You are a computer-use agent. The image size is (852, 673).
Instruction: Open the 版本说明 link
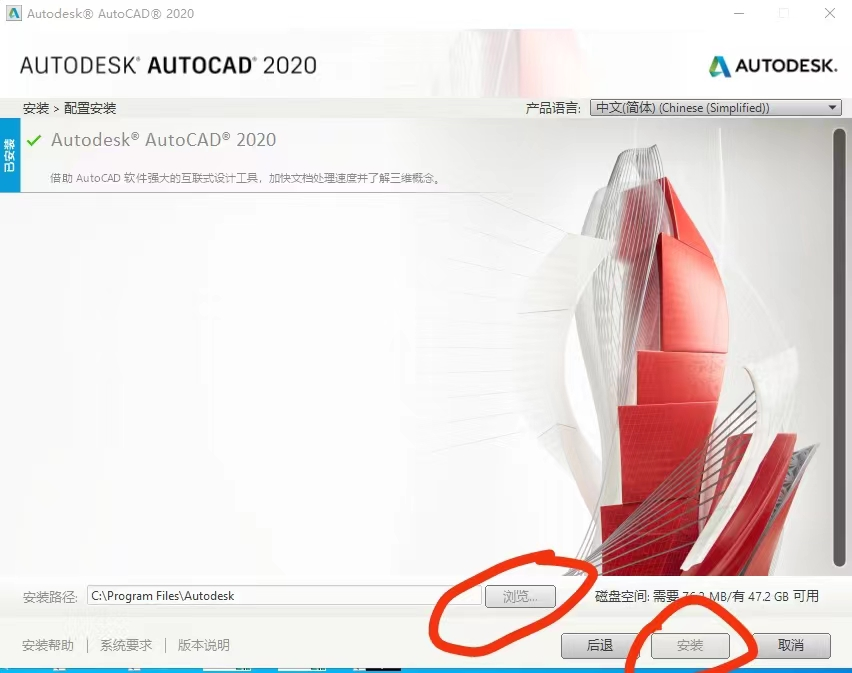point(204,645)
